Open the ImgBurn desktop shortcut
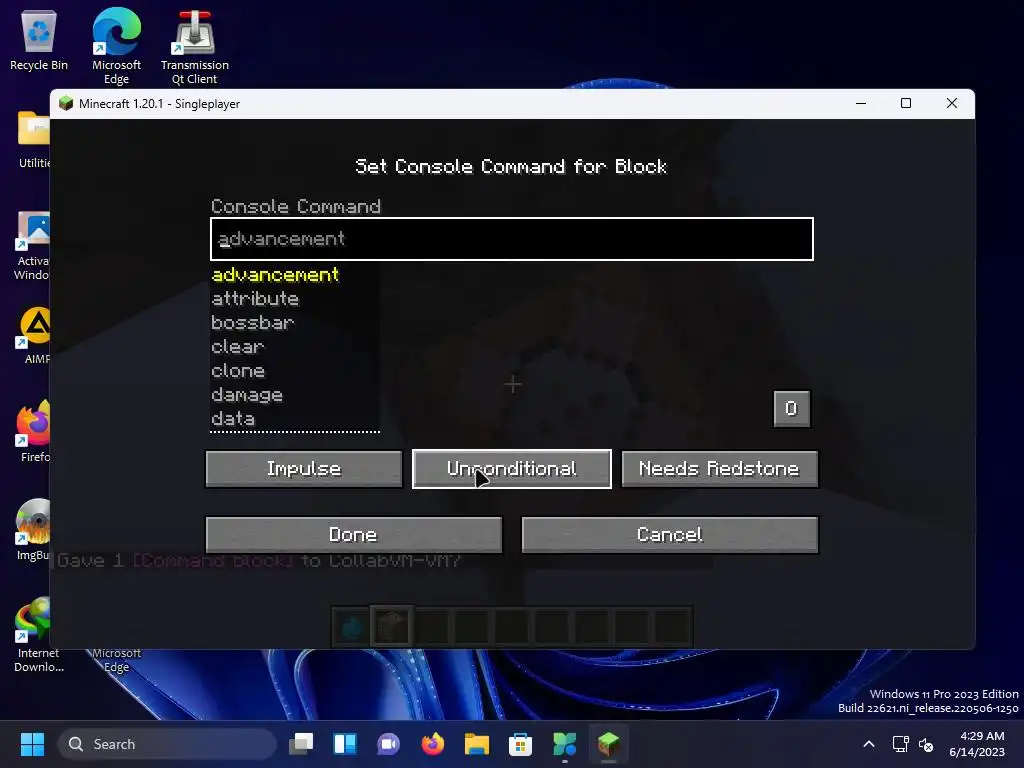 (x=33, y=530)
